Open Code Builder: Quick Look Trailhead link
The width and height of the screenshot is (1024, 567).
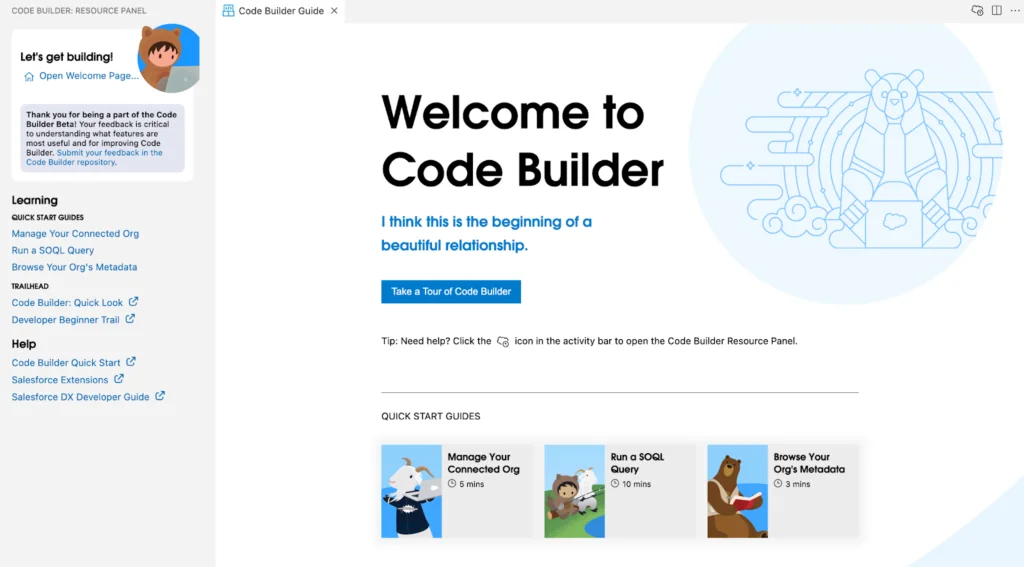coord(67,302)
